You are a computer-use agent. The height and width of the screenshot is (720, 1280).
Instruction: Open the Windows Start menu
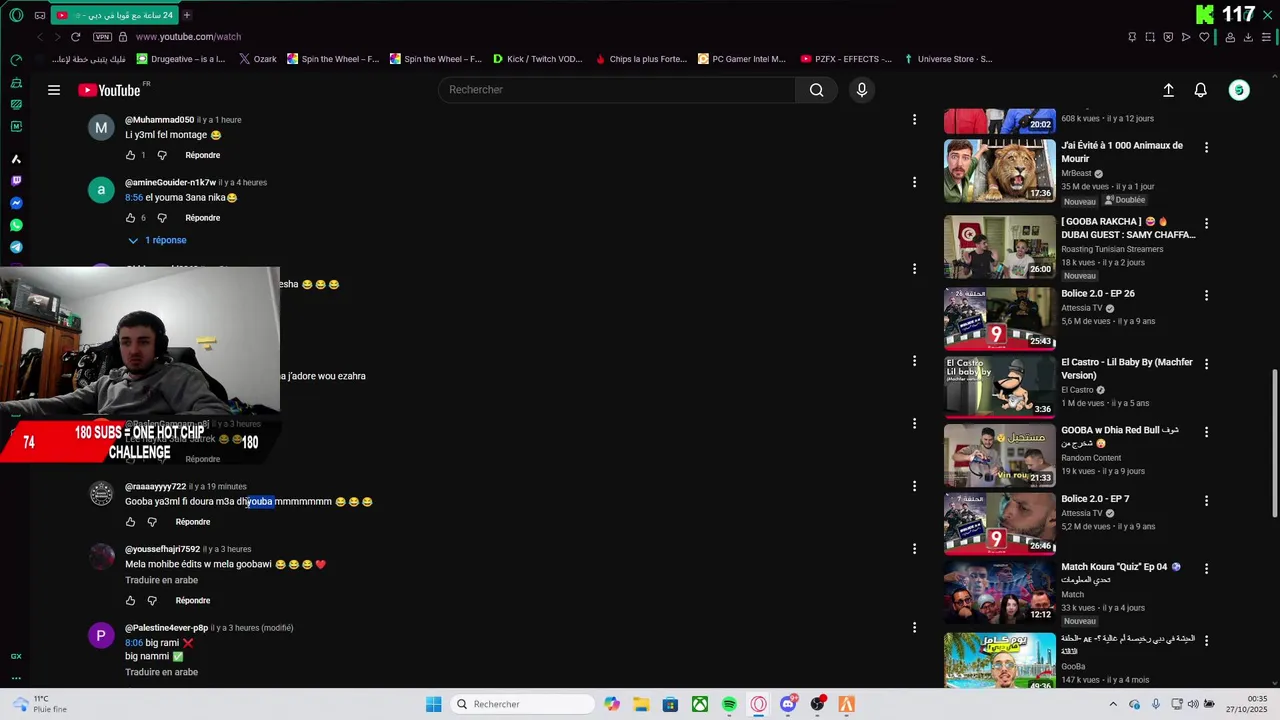point(433,704)
